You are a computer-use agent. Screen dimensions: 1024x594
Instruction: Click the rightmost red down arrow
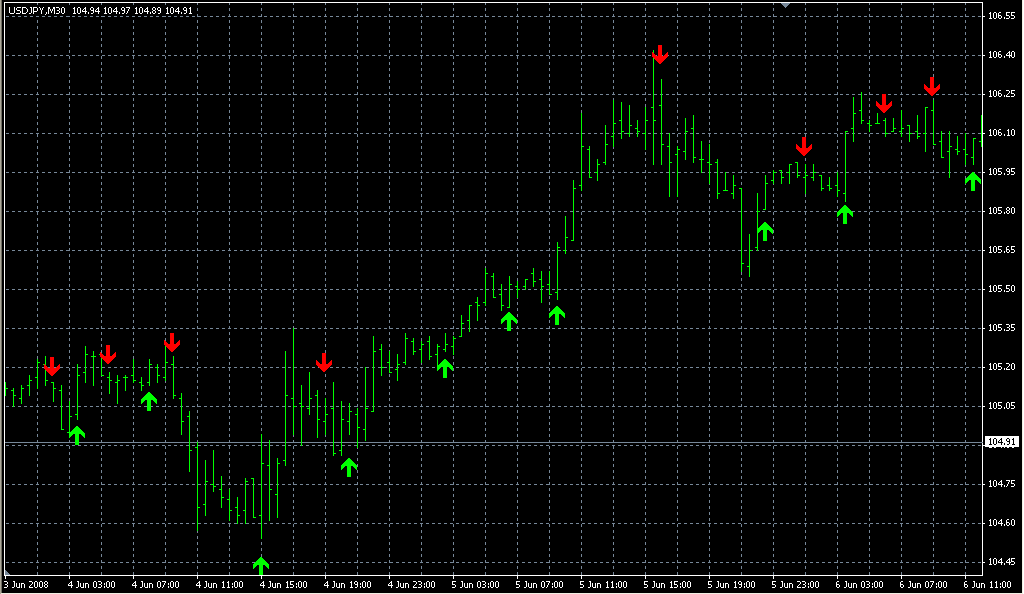pos(931,86)
